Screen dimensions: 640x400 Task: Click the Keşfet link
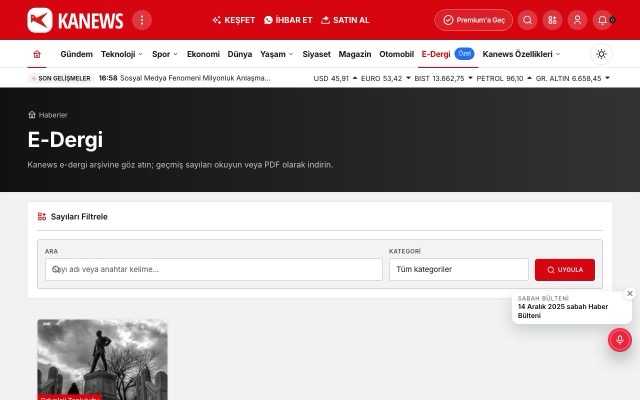pyautogui.click(x=234, y=20)
